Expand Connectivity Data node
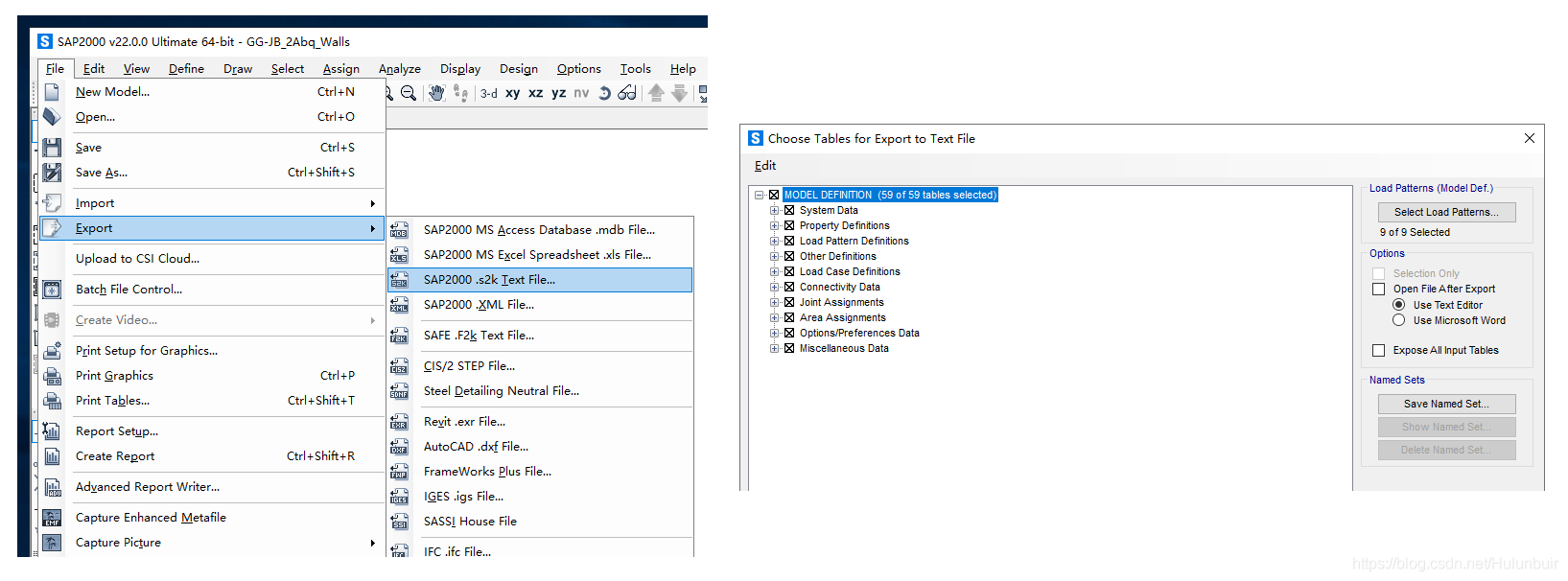Image resolution: width=1568 pixels, height=581 pixels. [774, 287]
